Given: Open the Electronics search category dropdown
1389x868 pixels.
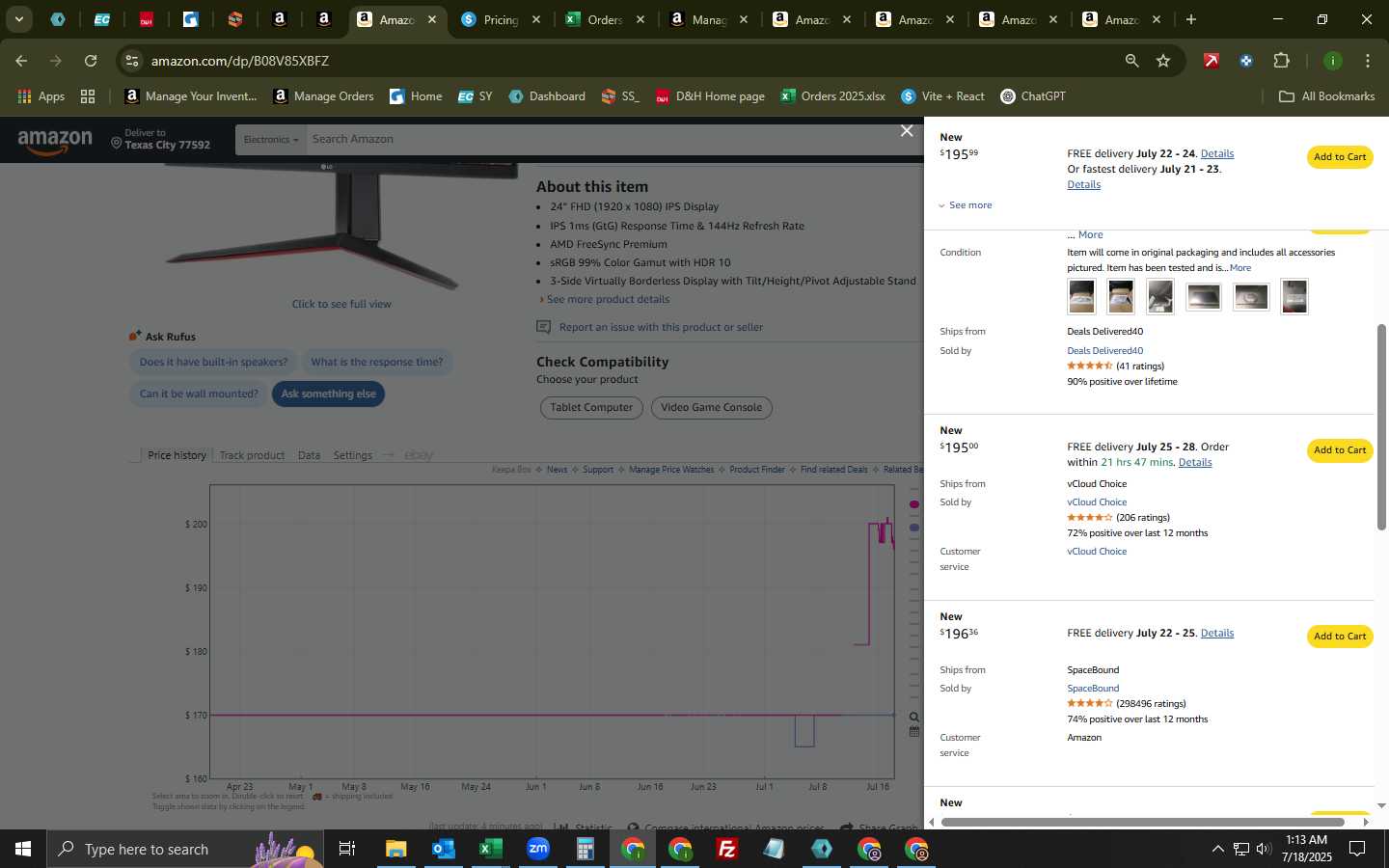Looking at the screenshot, I should [270, 140].
